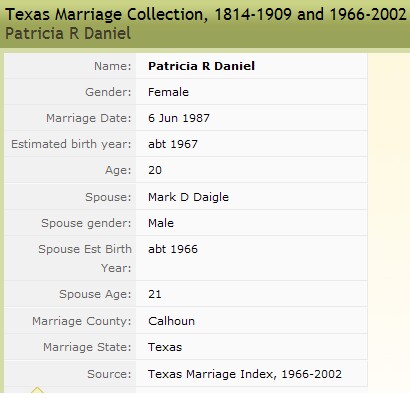Click the Patricia R Daniel subtitle heading
This screenshot has width=410, height=399.
(68, 33)
